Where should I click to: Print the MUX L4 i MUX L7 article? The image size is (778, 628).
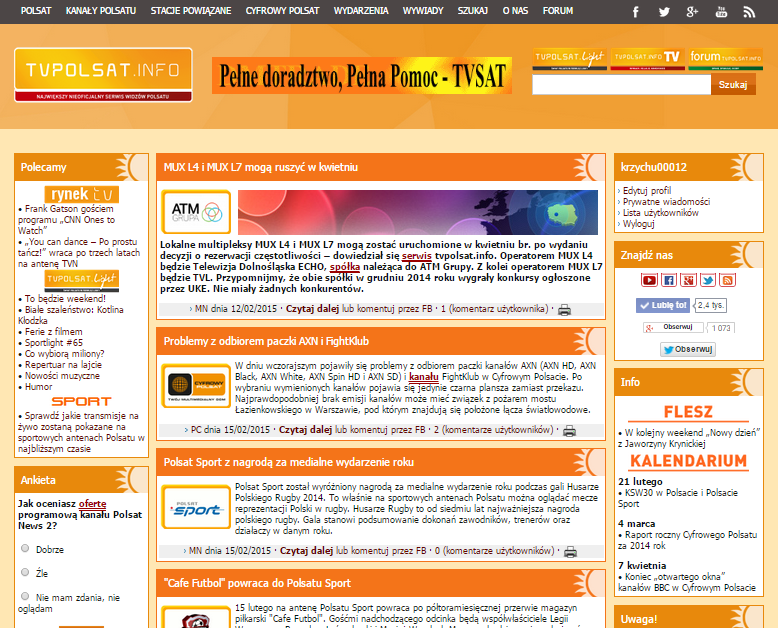pyautogui.click(x=564, y=310)
